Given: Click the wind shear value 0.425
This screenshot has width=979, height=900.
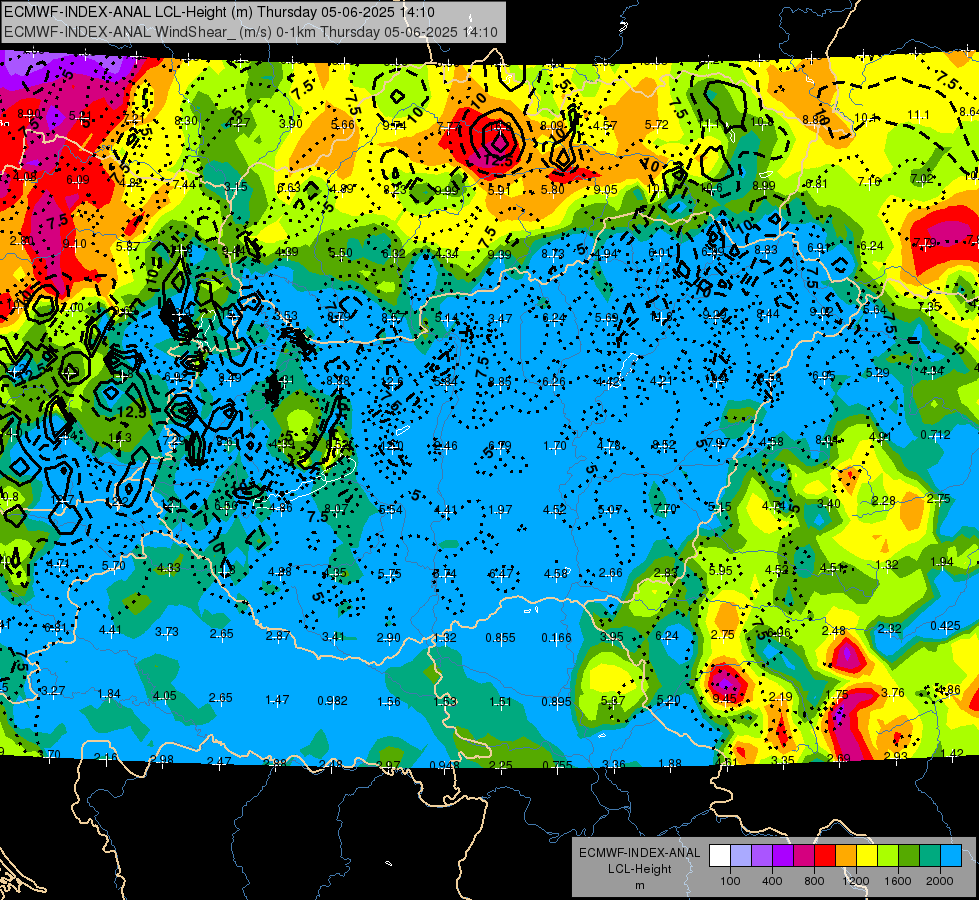Looking at the screenshot, I should point(945,626).
